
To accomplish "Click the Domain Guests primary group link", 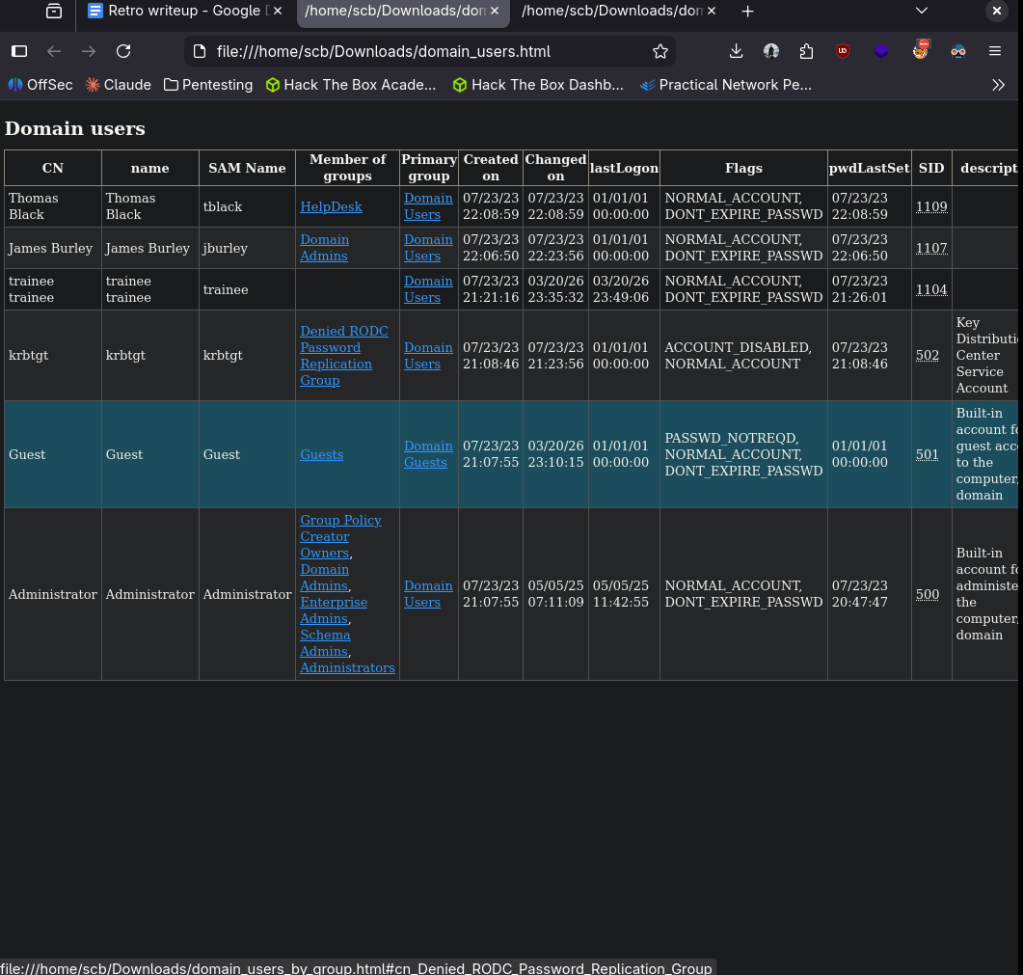I will [427, 454].
